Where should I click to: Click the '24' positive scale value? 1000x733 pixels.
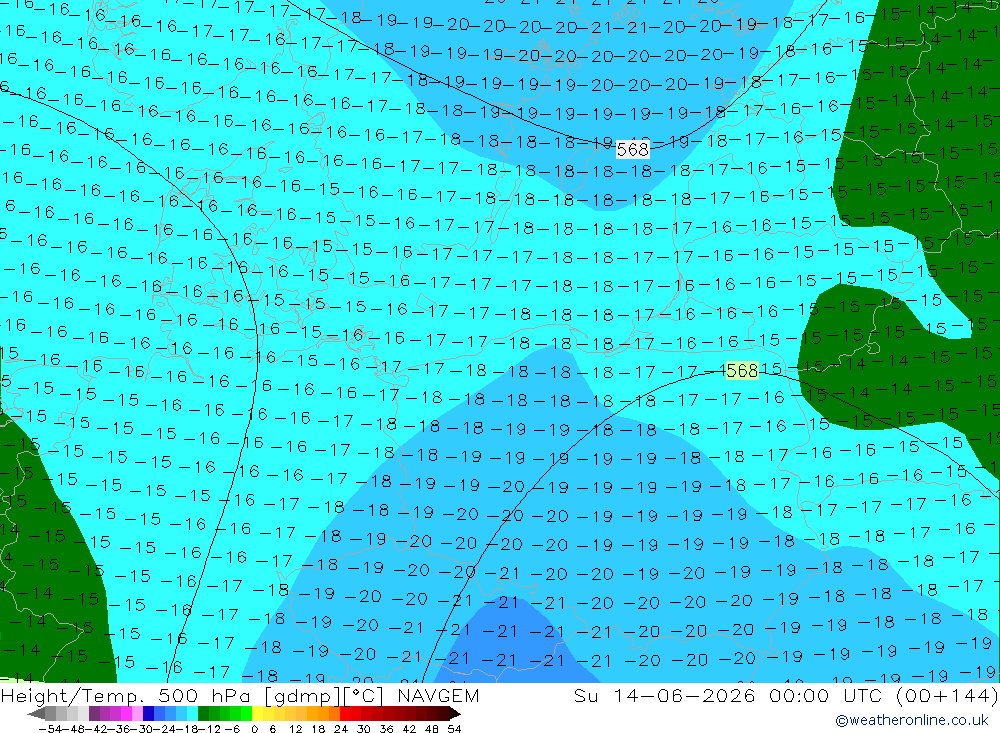click(x=341, y=729)
